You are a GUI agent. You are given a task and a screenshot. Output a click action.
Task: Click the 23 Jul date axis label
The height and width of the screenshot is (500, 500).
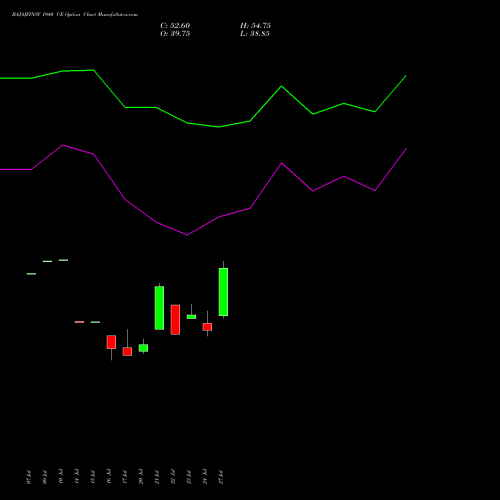point(189,477)
